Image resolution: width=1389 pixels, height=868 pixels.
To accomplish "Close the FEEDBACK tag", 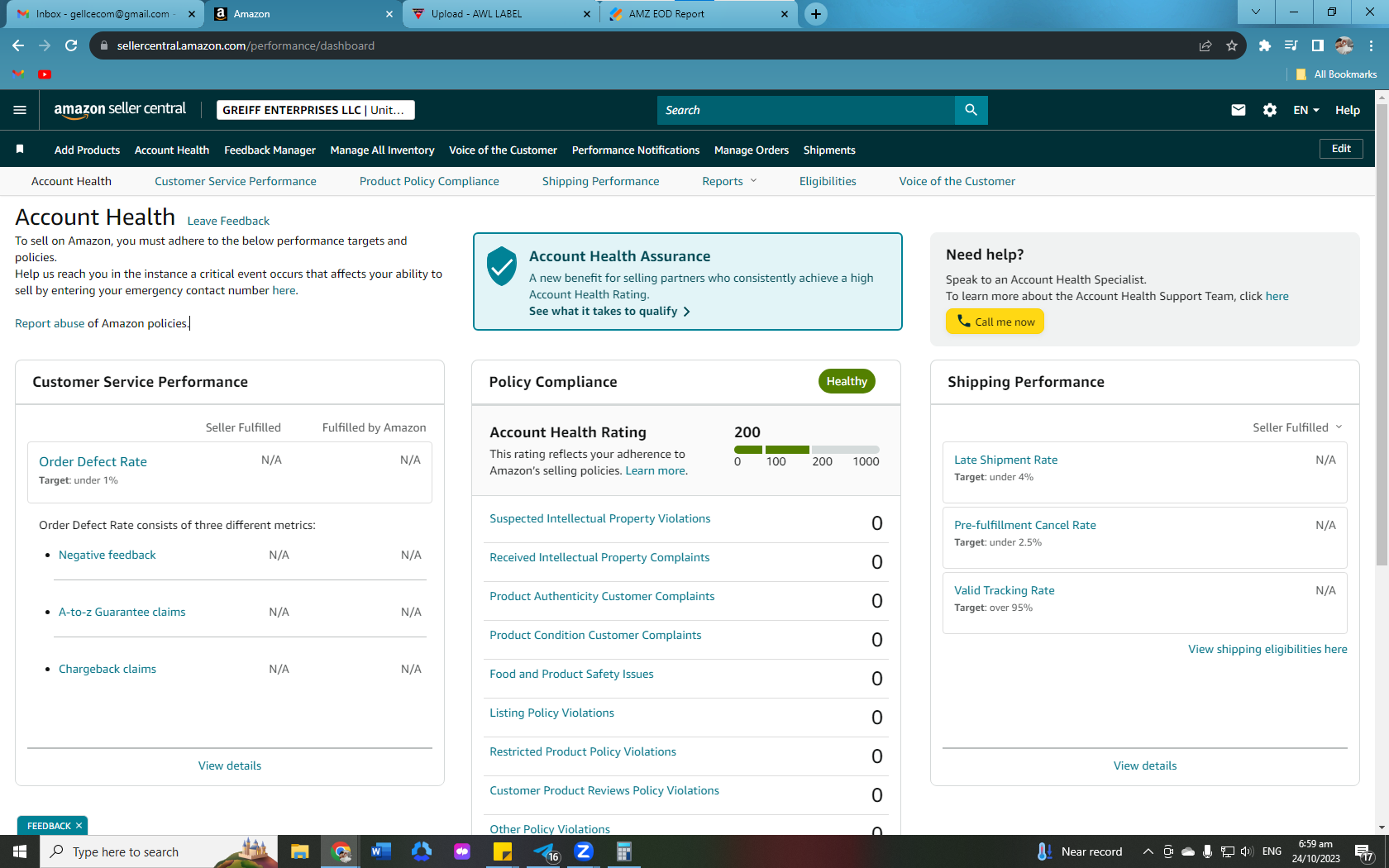I will 79,826.
